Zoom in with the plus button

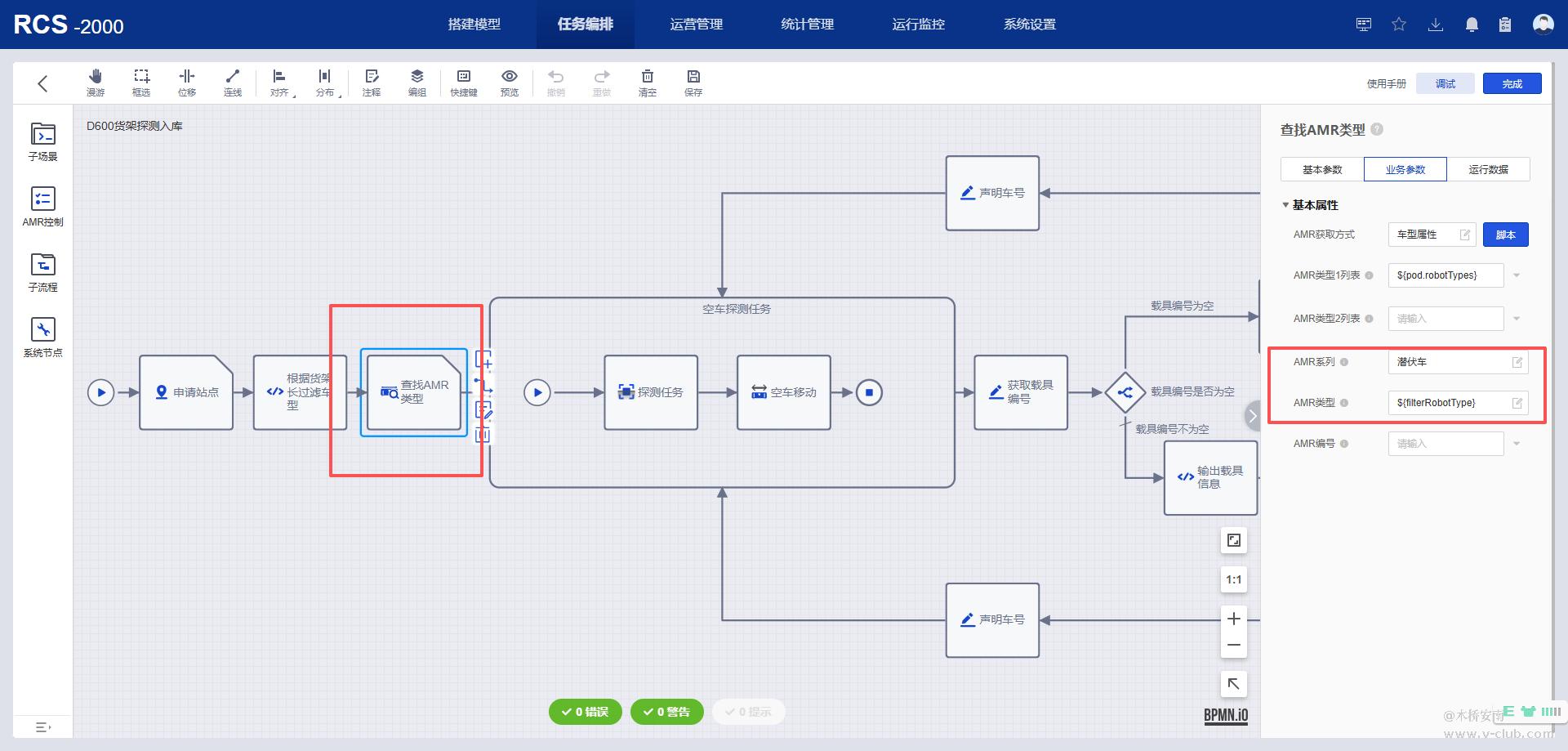click(x=1234, y=619)
